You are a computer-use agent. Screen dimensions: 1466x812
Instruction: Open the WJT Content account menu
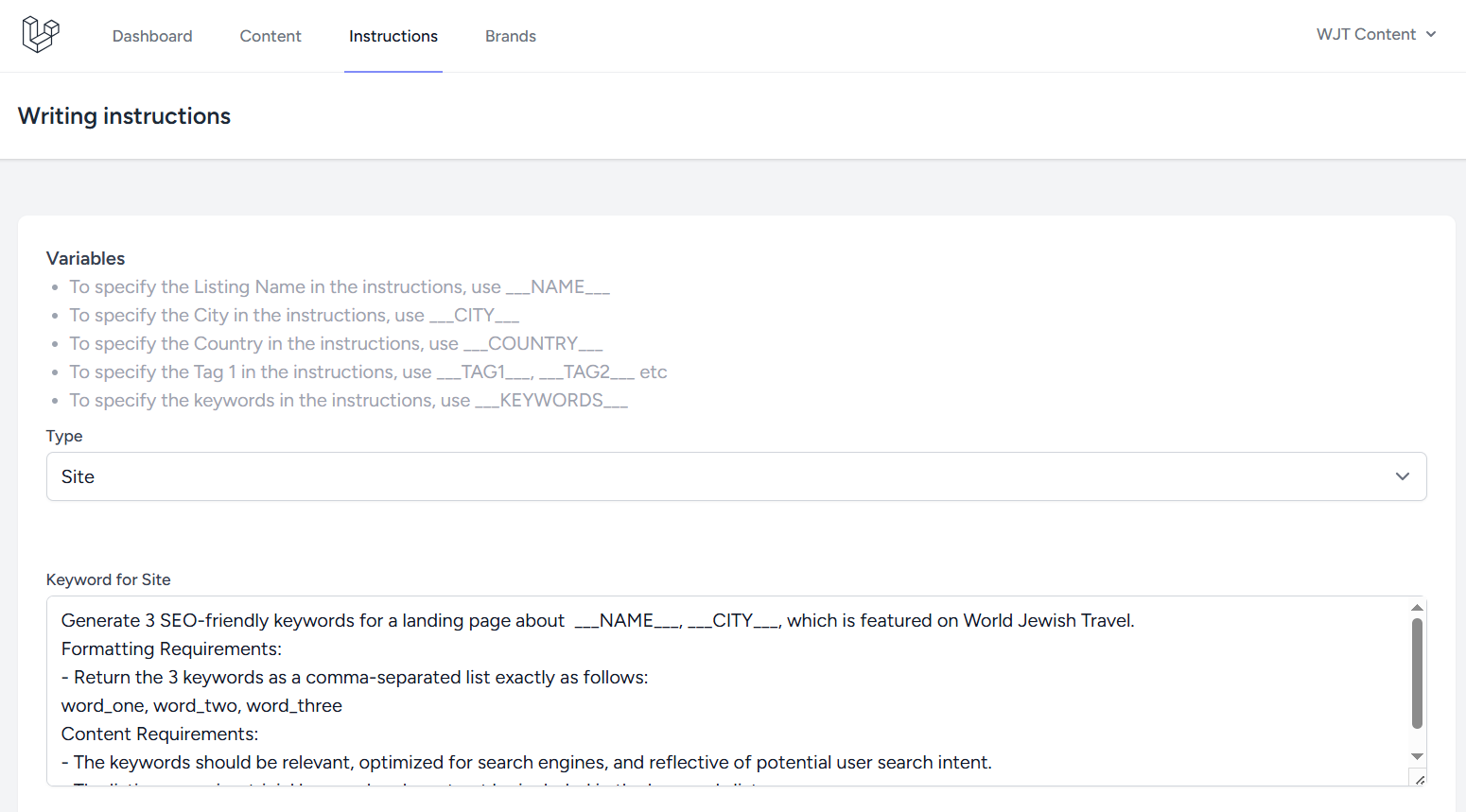[1366, 34]
